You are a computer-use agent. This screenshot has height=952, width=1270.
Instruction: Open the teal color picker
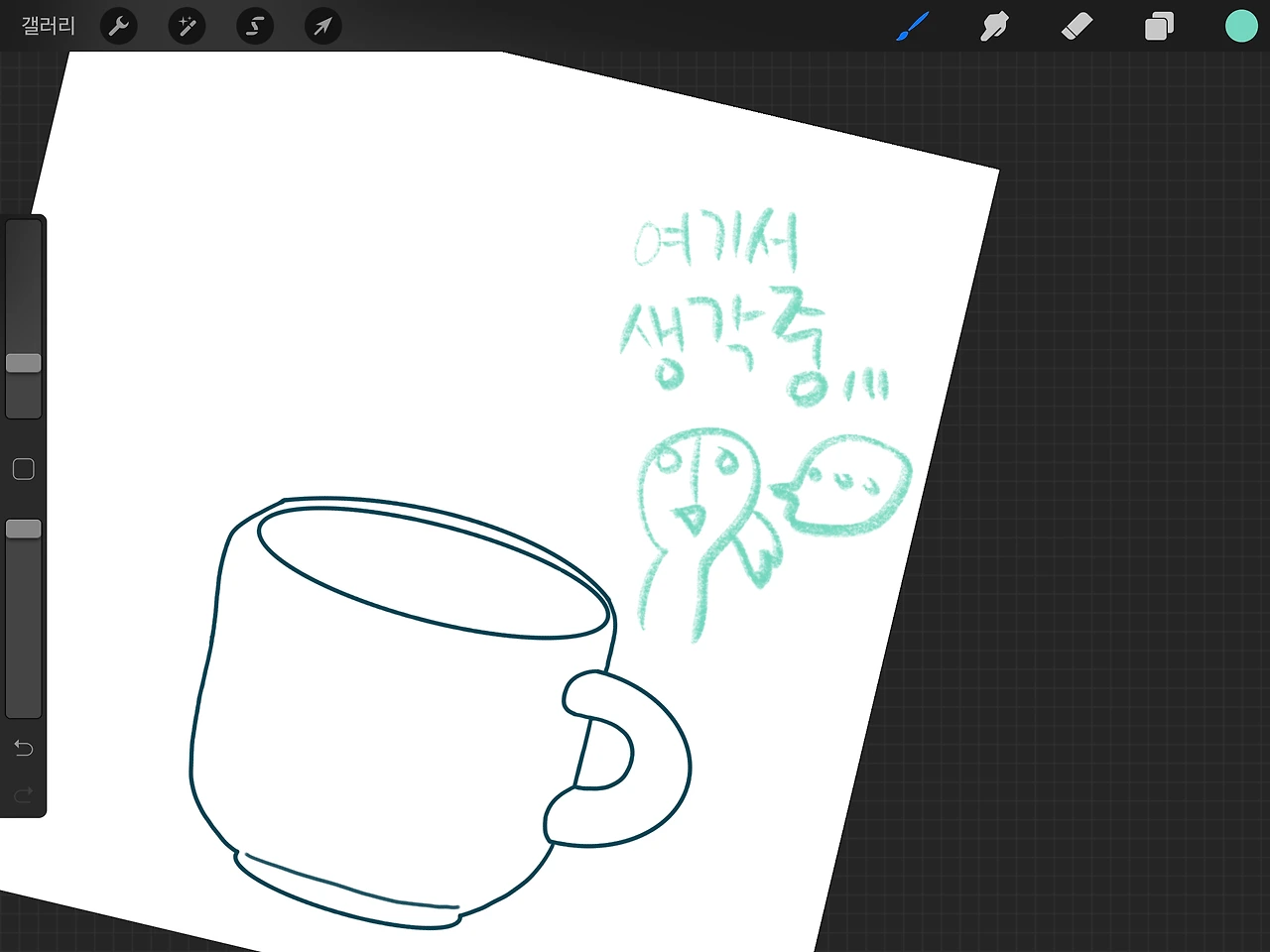[x=1241, y=26]
